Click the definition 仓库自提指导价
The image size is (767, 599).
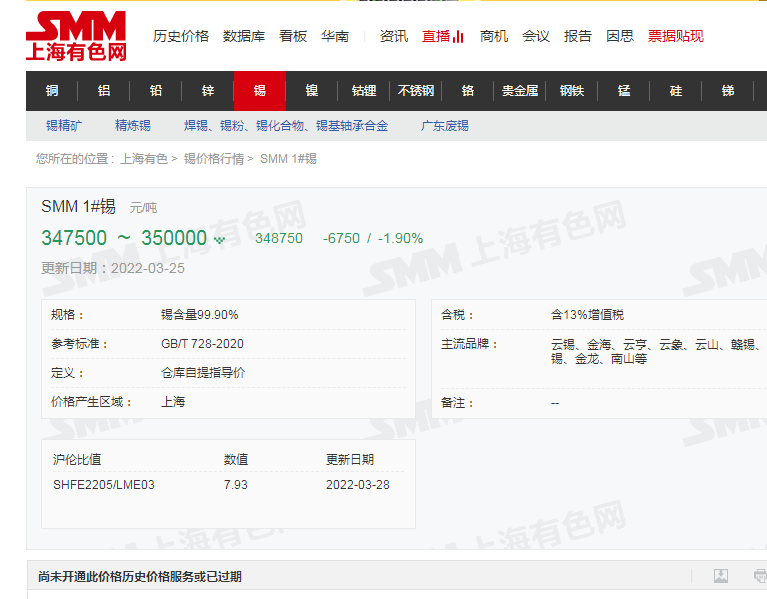[x=203, y=373]
